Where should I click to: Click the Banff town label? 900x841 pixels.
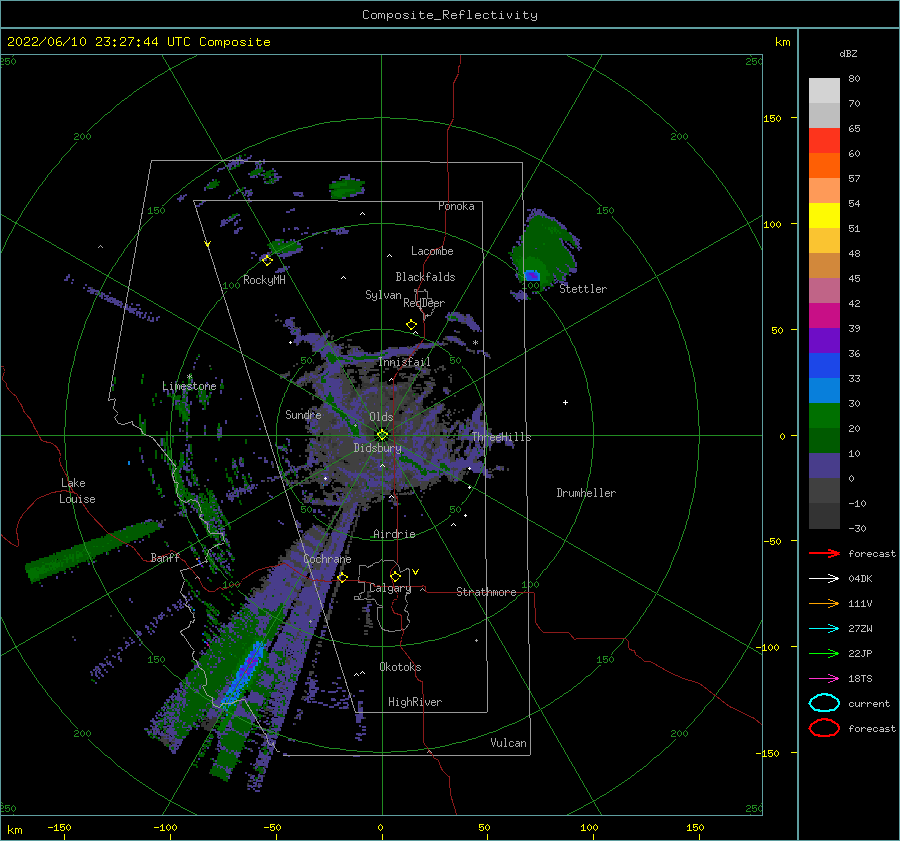165,557
